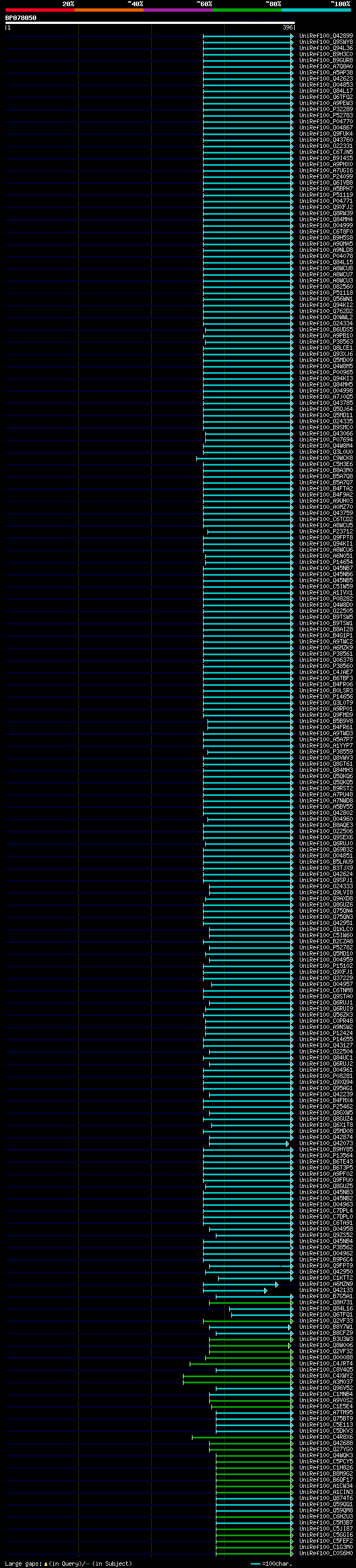Open the UniRef100_P52783 hit label
The width and height of the screenshot is (356, 1568).
[x=325, y=115]
